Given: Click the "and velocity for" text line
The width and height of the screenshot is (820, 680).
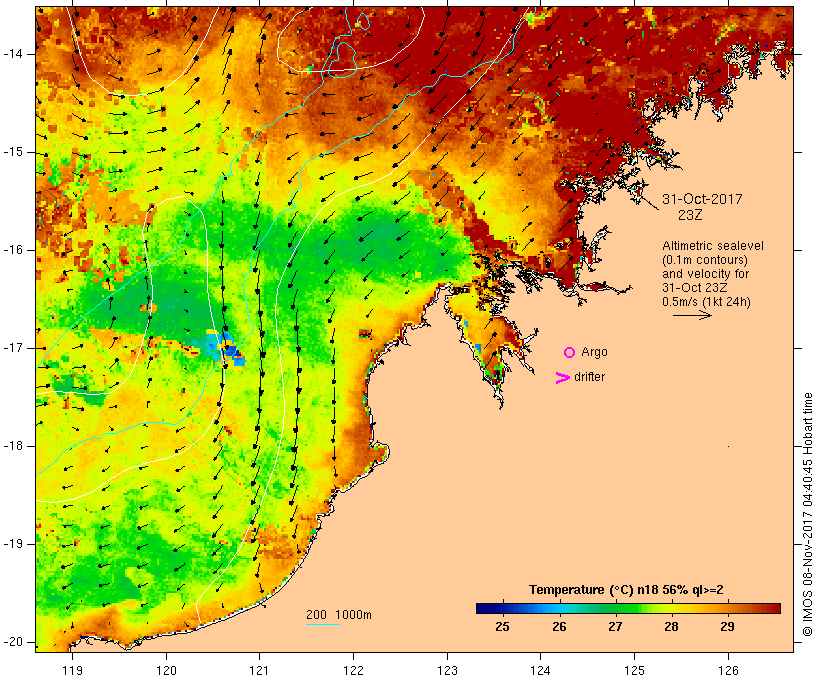Looking at the screenshot, I should click(x=705, y=274).
